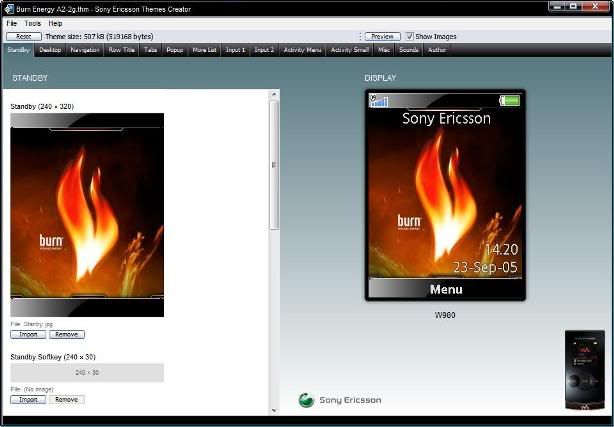This screenshot has width=614, height=427.
Task: Click the 'File: Stanby.jpg' label
Action: tap(31, 324)
